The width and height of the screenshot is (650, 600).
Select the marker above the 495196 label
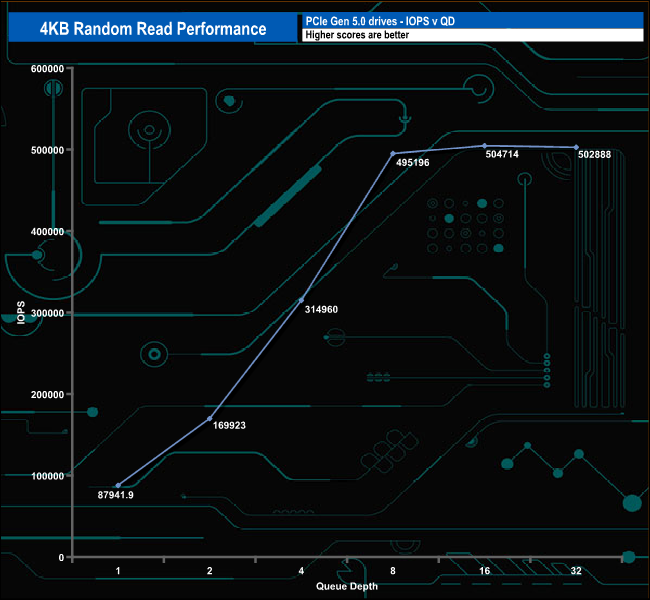click(x=393, y=154)
